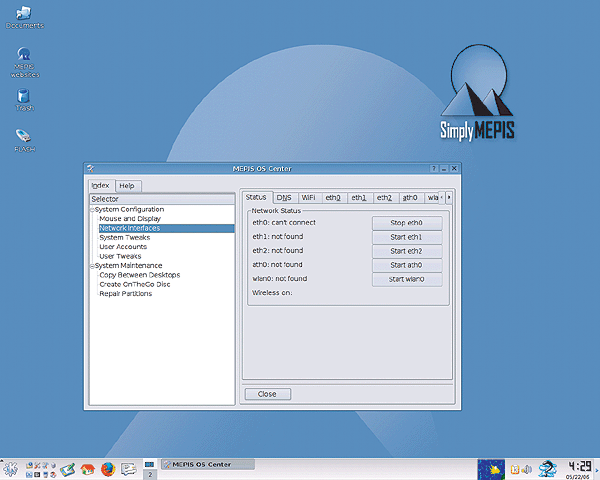
Task: Click the titlebar context help ? button
Action: click(434, 168)
